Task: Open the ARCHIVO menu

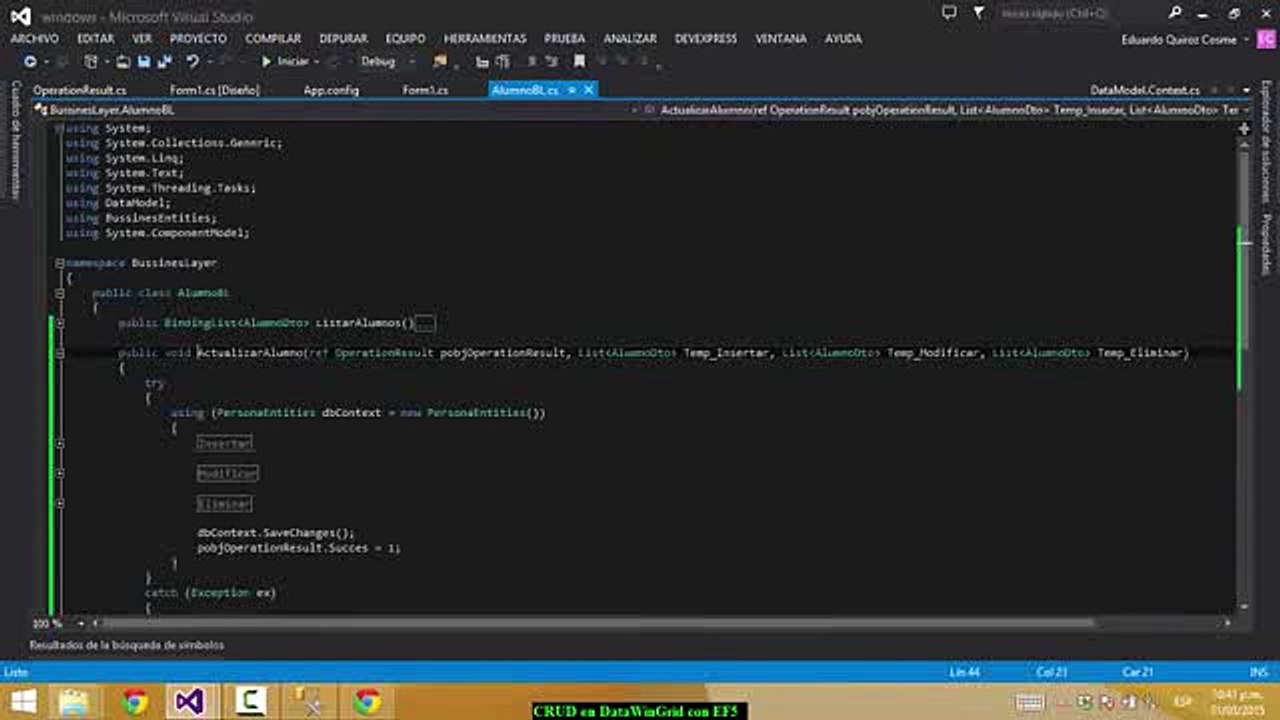Action: point(35,39)
